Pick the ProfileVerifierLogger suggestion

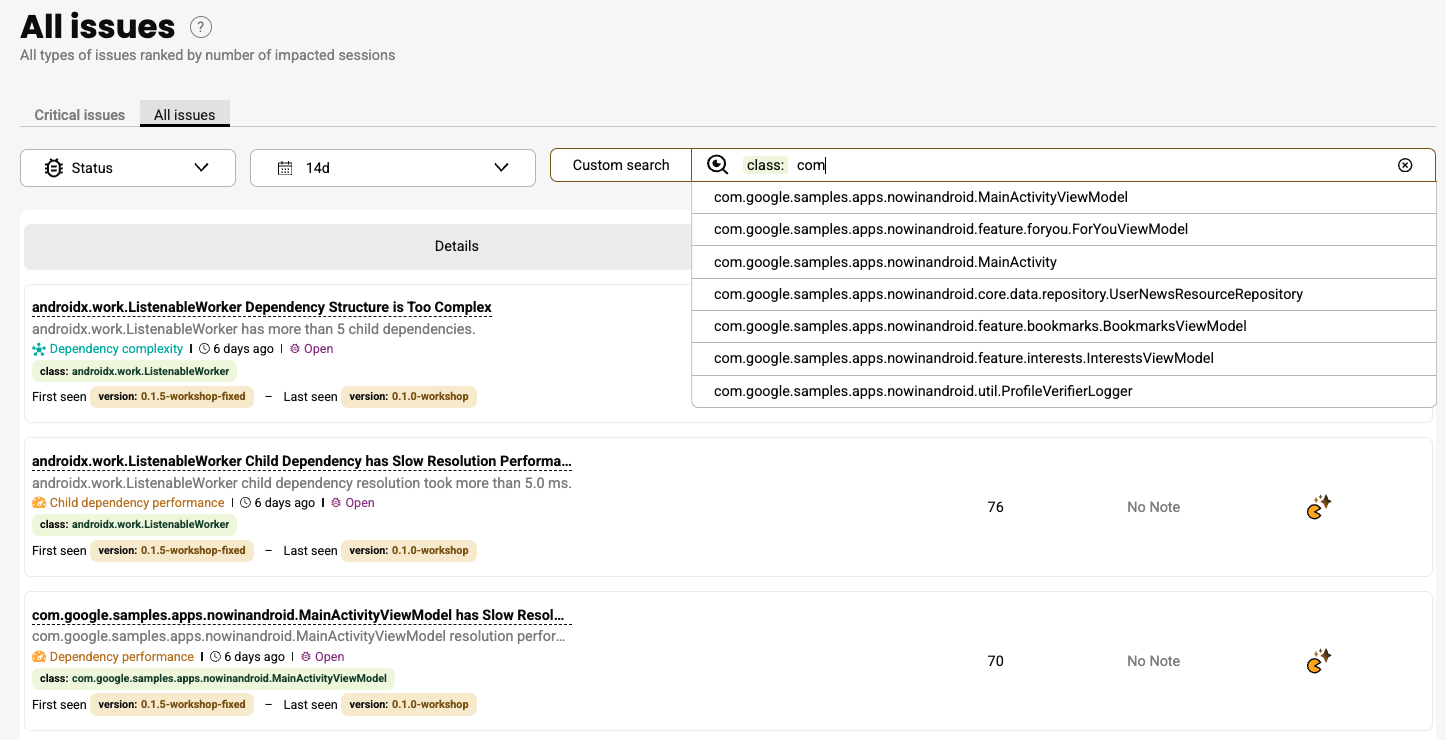[922, 391]
